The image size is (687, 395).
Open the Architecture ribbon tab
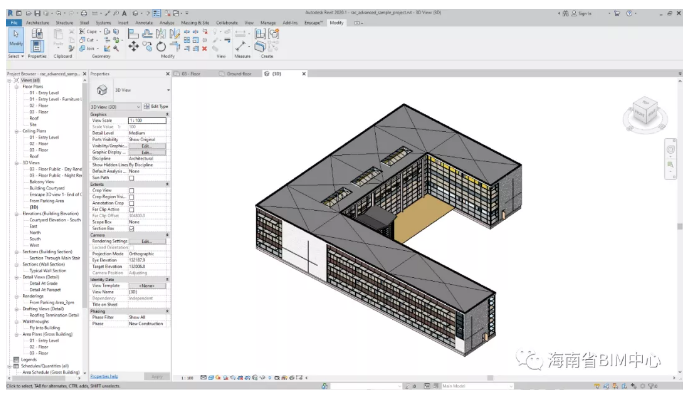pyautogui.click(x=38, y=23)
